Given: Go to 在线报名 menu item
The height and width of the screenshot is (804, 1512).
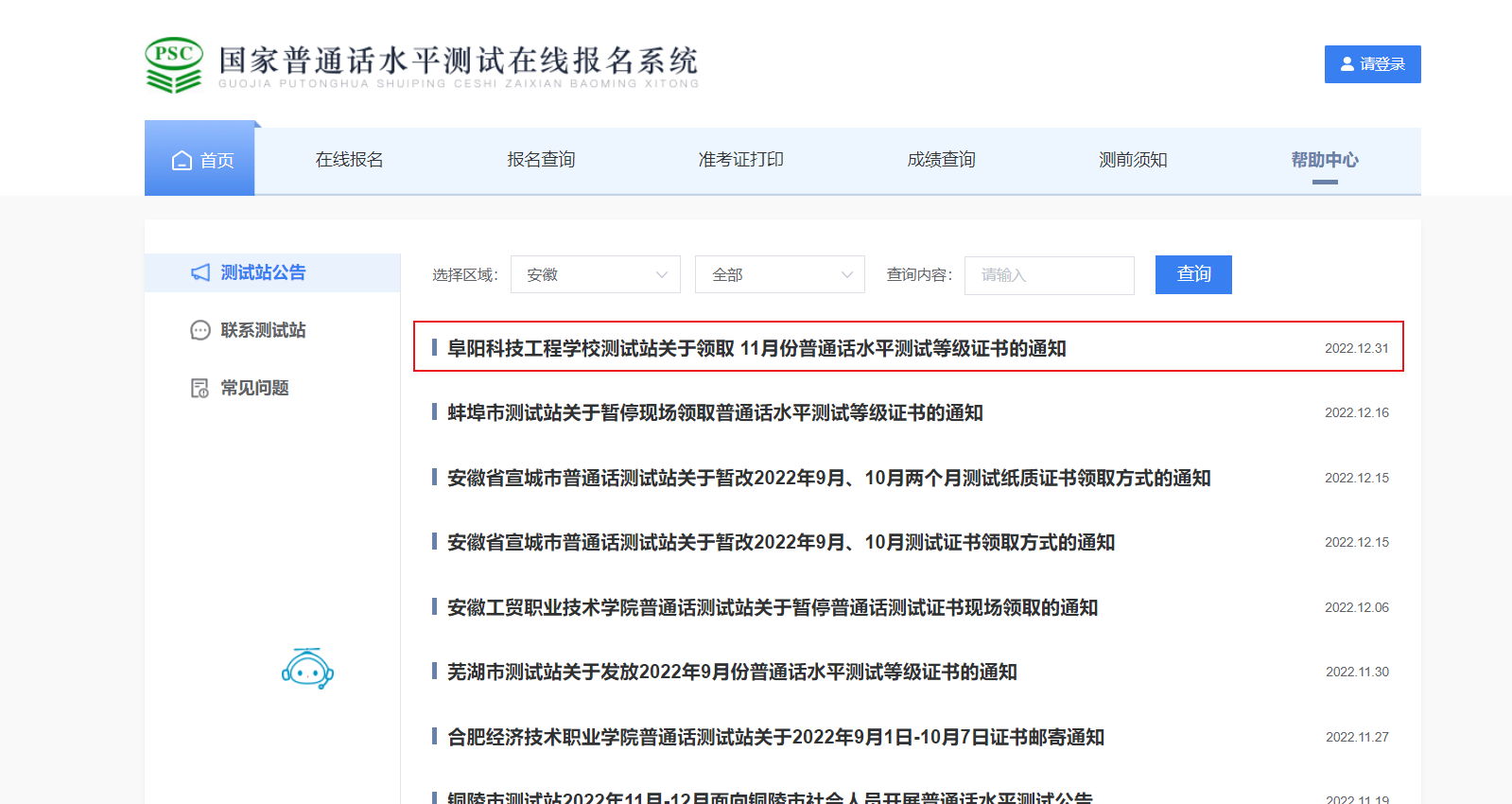Looking at the screenshot, I should click(x=350, y=160).
